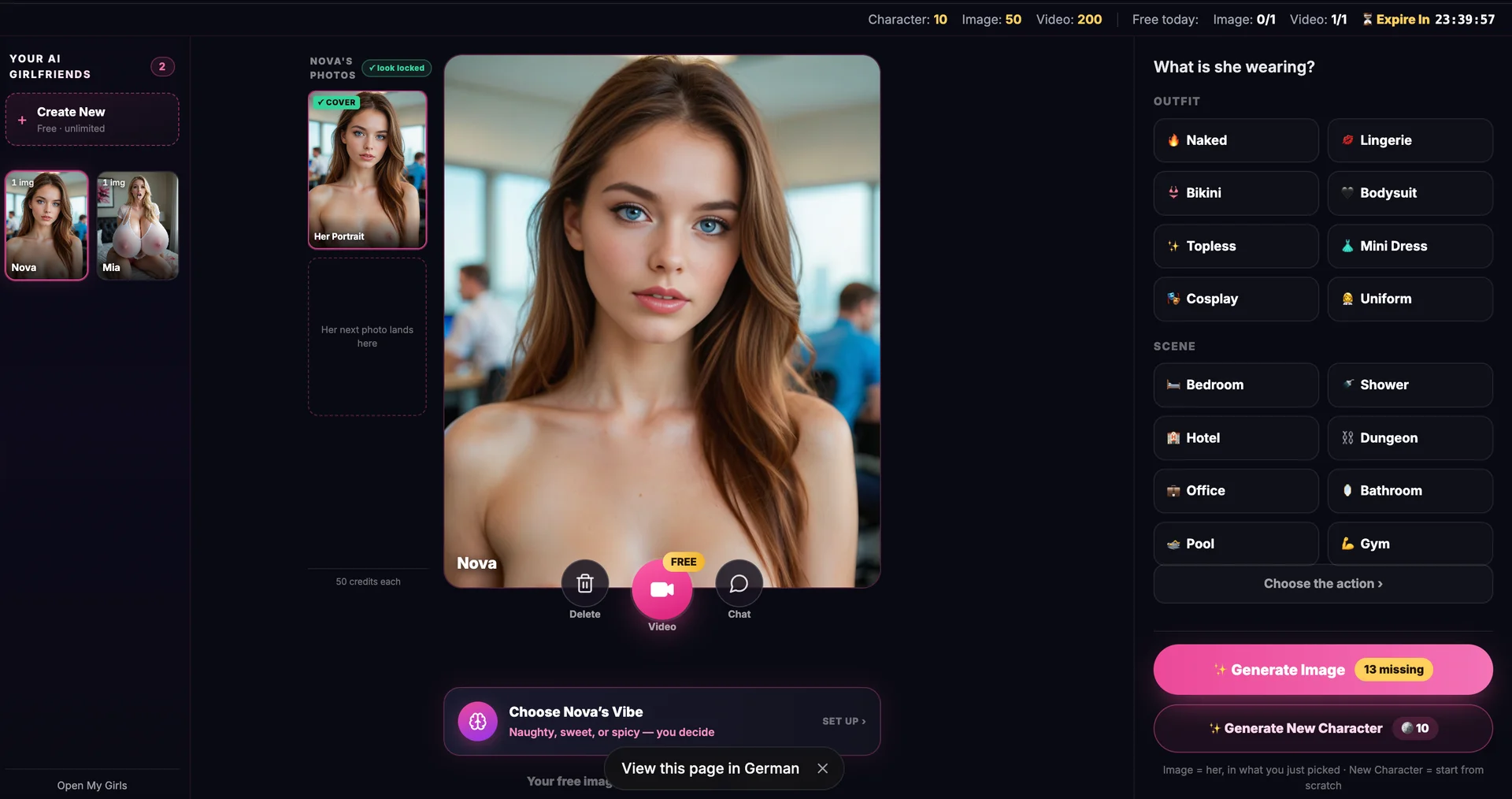Image resolution: width=1512 pixels, height=799 pixels.
Task: Open SET UP for Nova's vibe
Action: 843,721
